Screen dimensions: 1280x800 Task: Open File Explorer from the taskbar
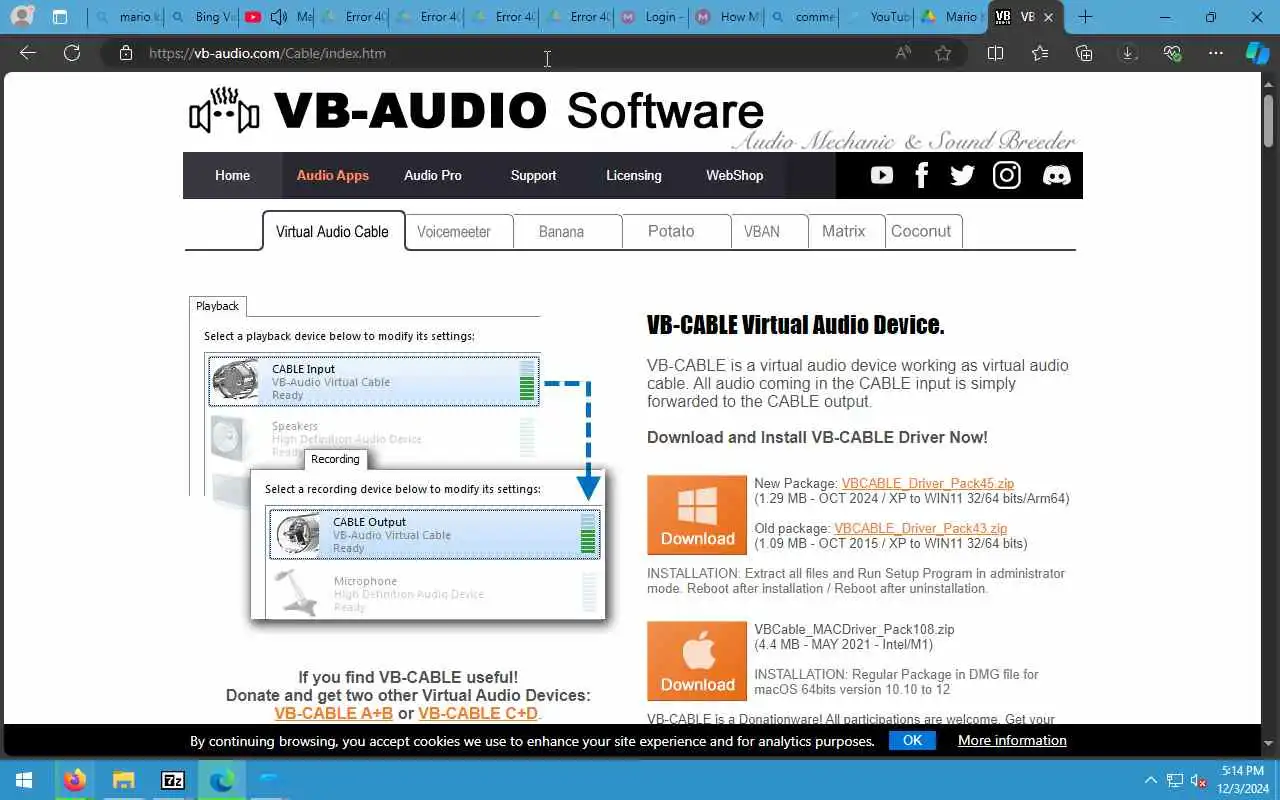point(123,780)
